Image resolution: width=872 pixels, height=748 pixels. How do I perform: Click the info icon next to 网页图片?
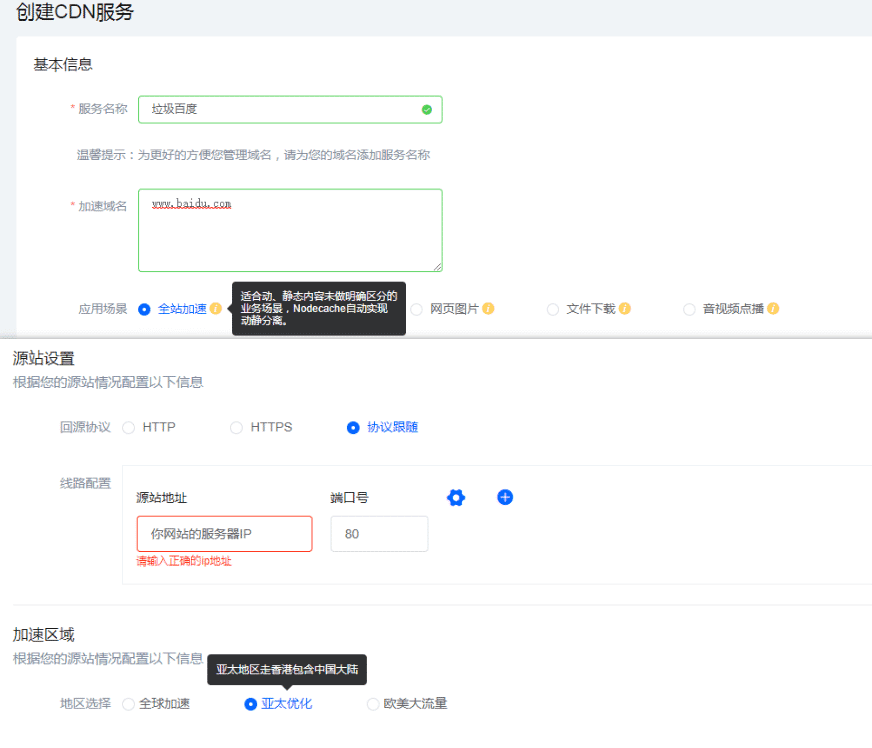click(488, 309)
